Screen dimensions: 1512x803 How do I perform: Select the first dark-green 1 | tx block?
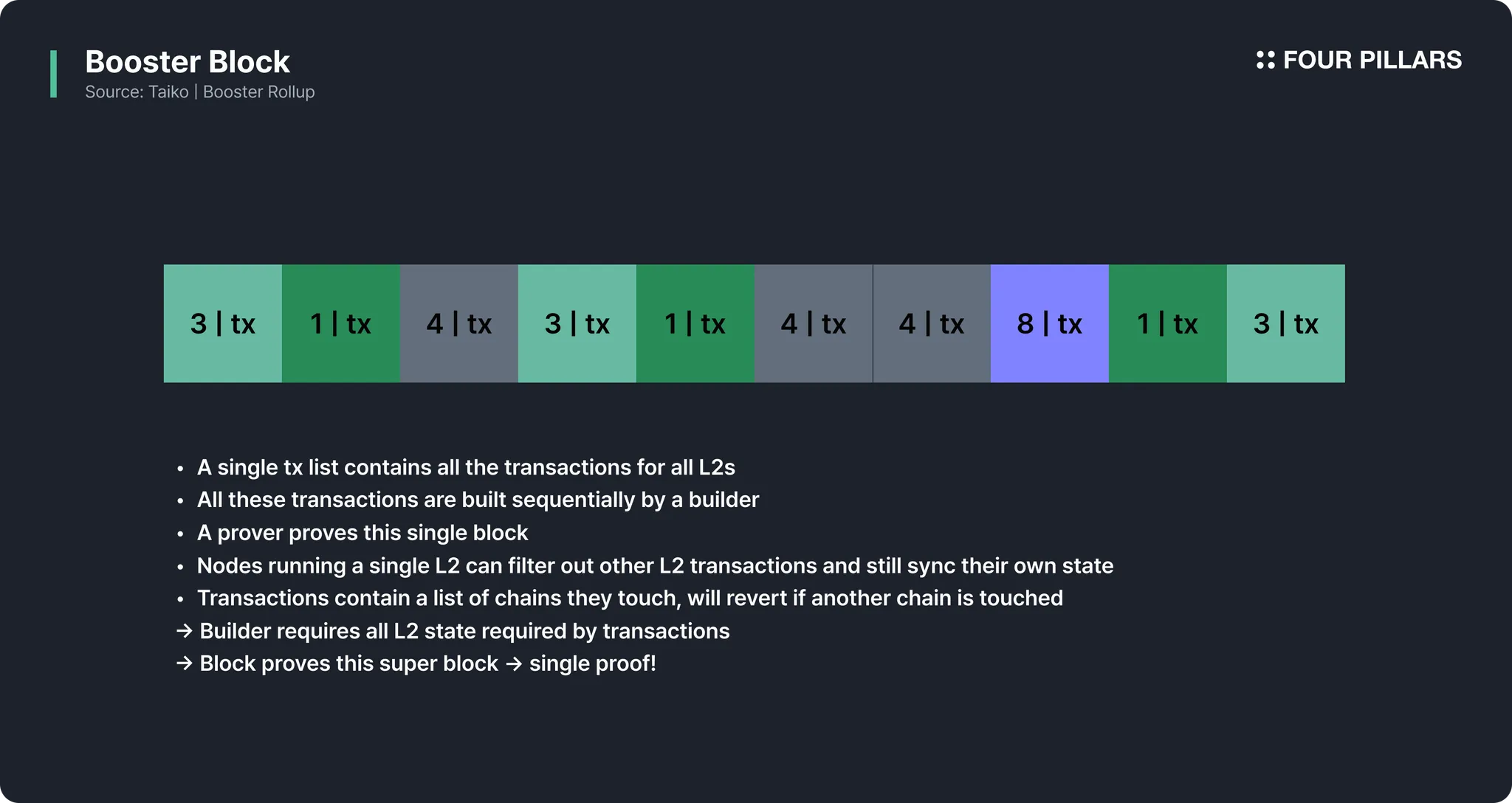click(x=341, y=323)
